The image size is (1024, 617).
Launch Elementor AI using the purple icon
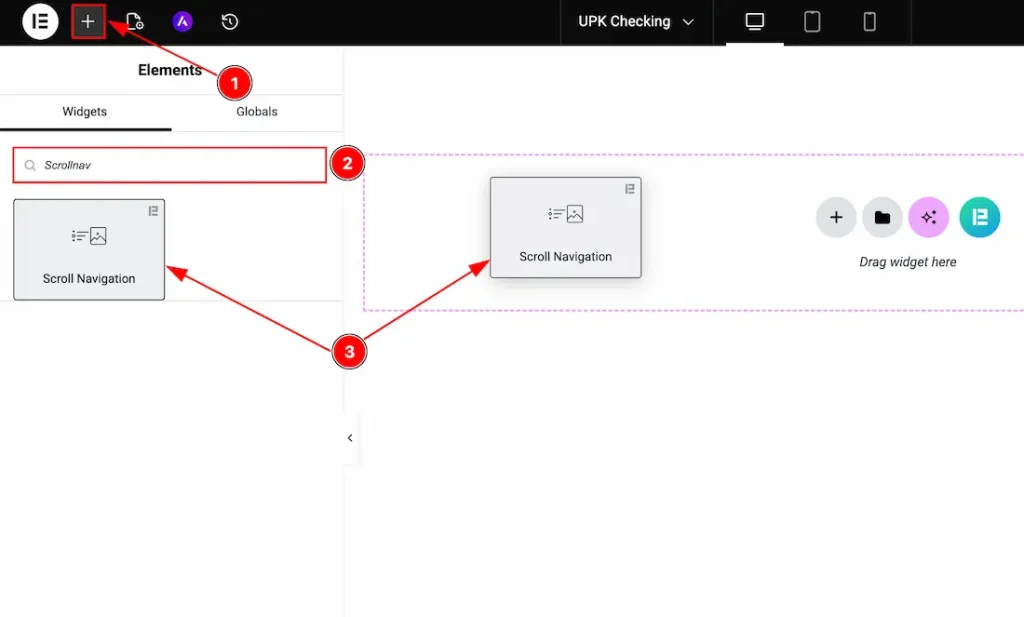click(x=182, y=21)
